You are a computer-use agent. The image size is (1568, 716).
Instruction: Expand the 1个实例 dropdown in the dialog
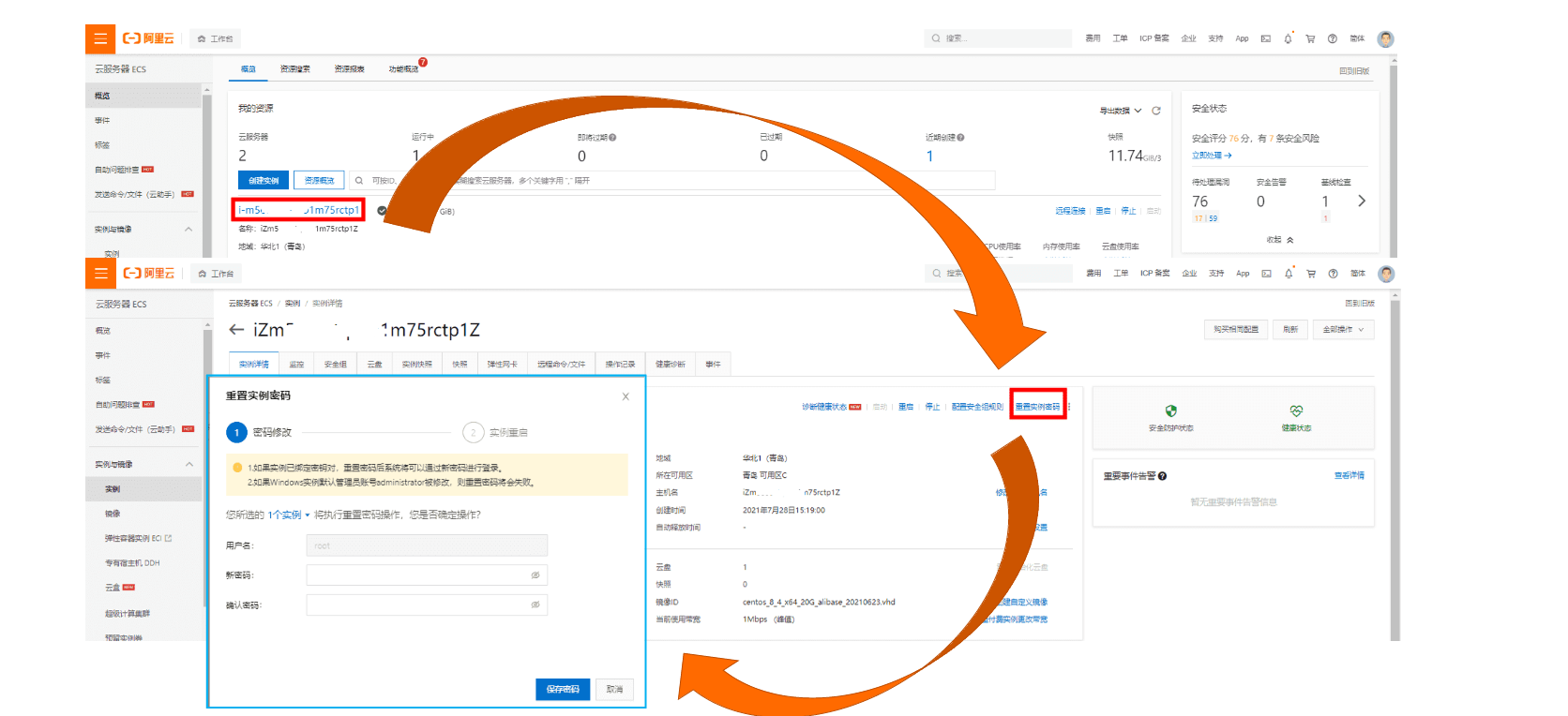click(x=289, y=515)
